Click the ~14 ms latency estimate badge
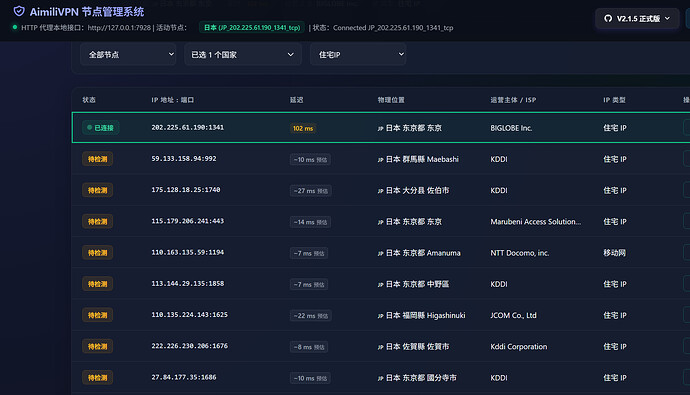Viewport: 690px width, 395px height. [310, 222]
